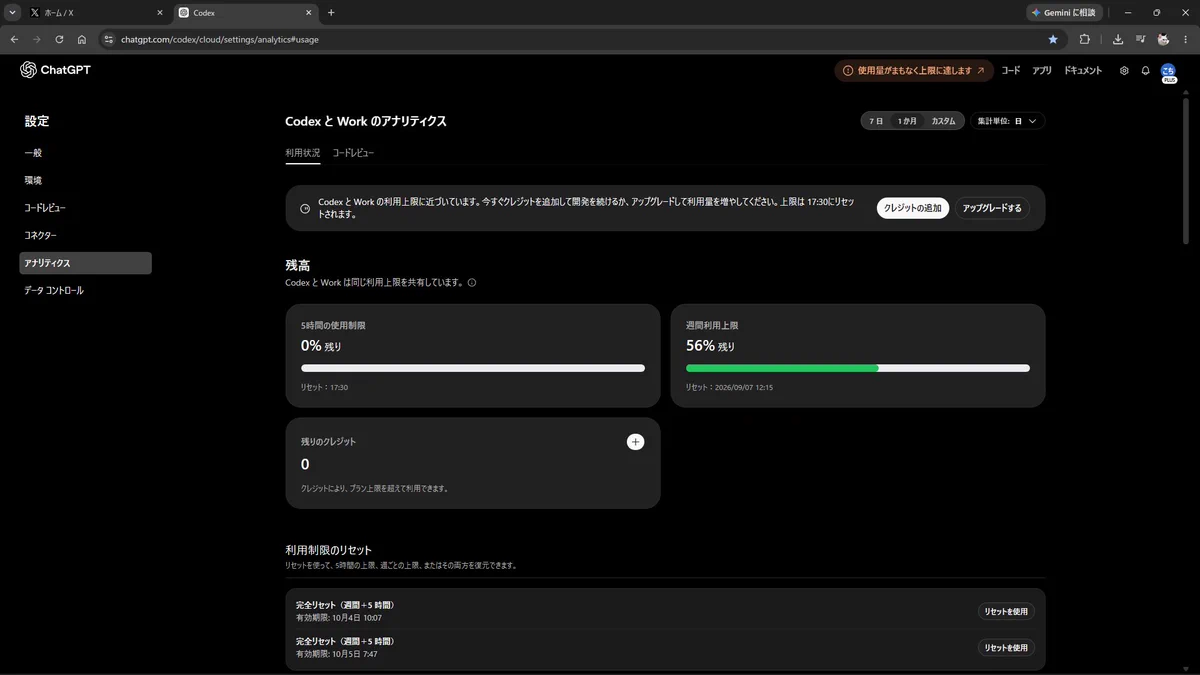View site information icon in address bar
The height and width of the screenshot is (675, 1200).
[109, 39]
